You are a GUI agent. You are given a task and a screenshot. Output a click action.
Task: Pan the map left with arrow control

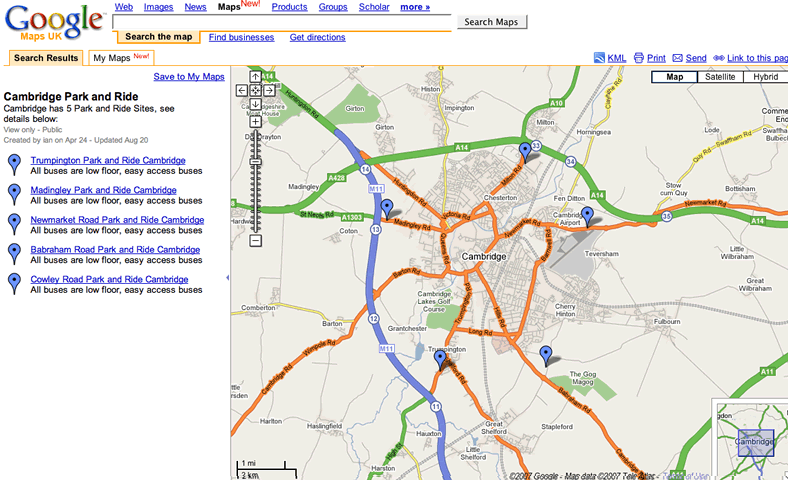(242, 90)
